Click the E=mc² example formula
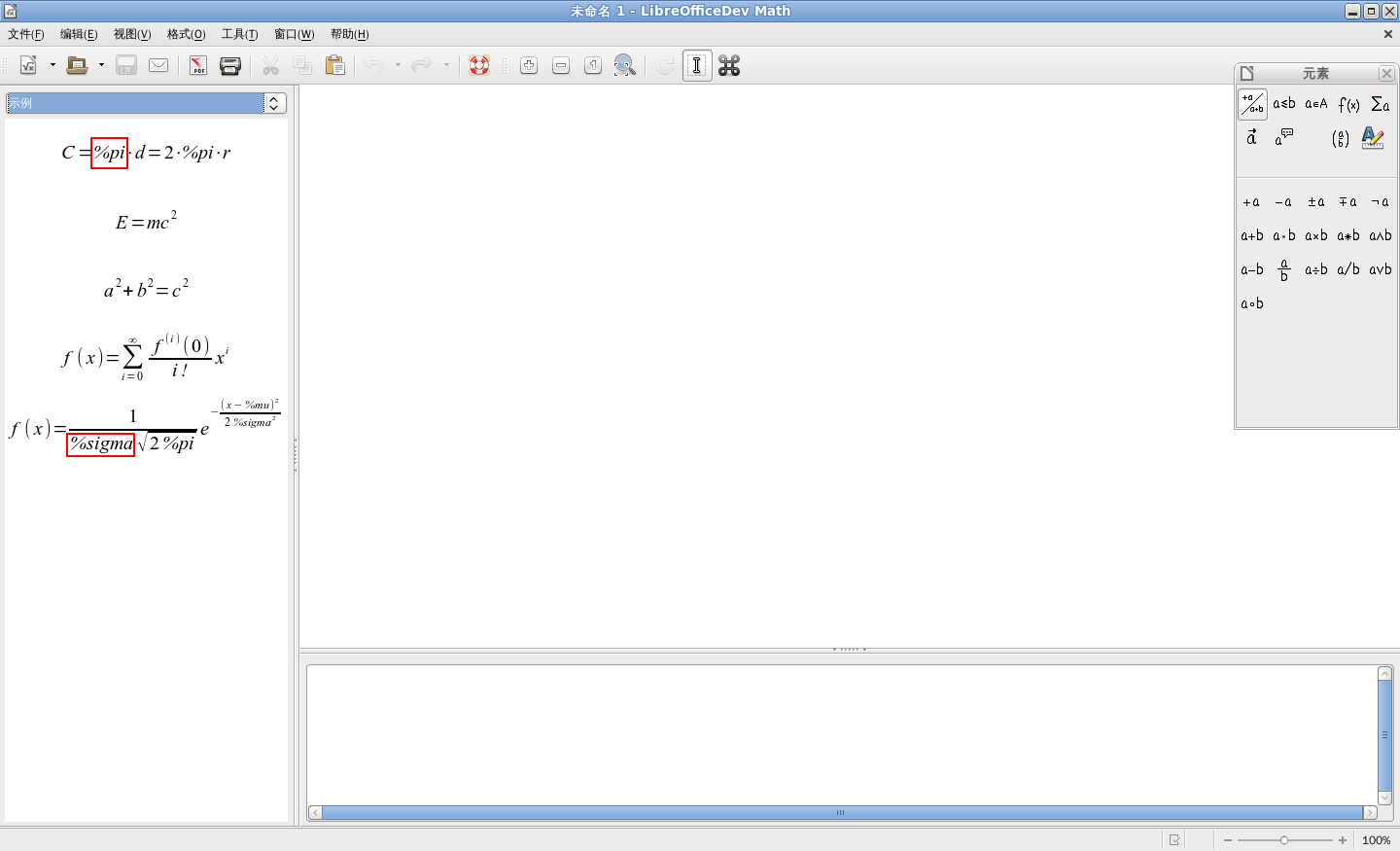Screen dimensions: 1400x851 pos(146,222)
